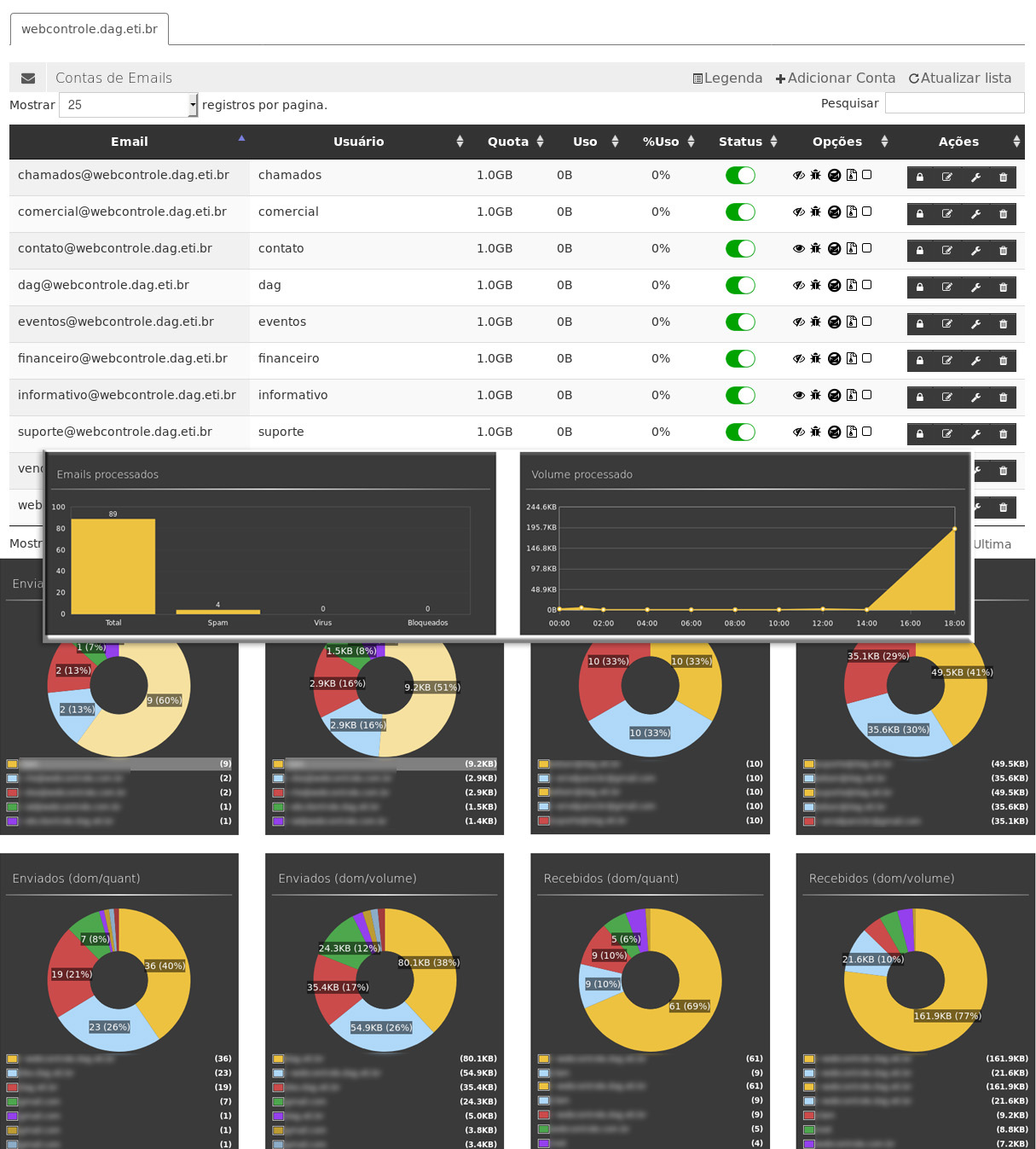
Task: Tick the checkbox in the comercial row
Action: (867, 212)
